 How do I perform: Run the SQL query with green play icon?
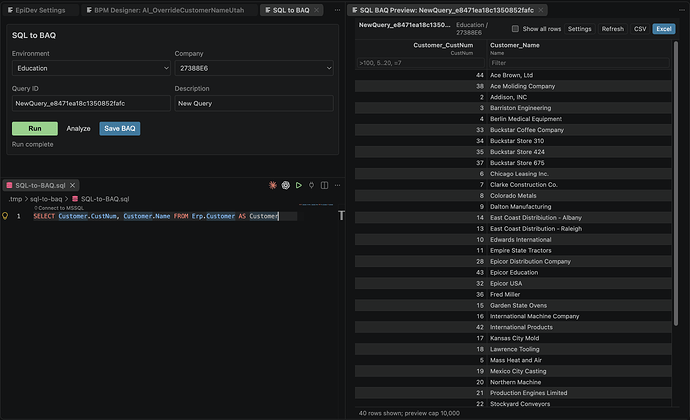(299, 185)
